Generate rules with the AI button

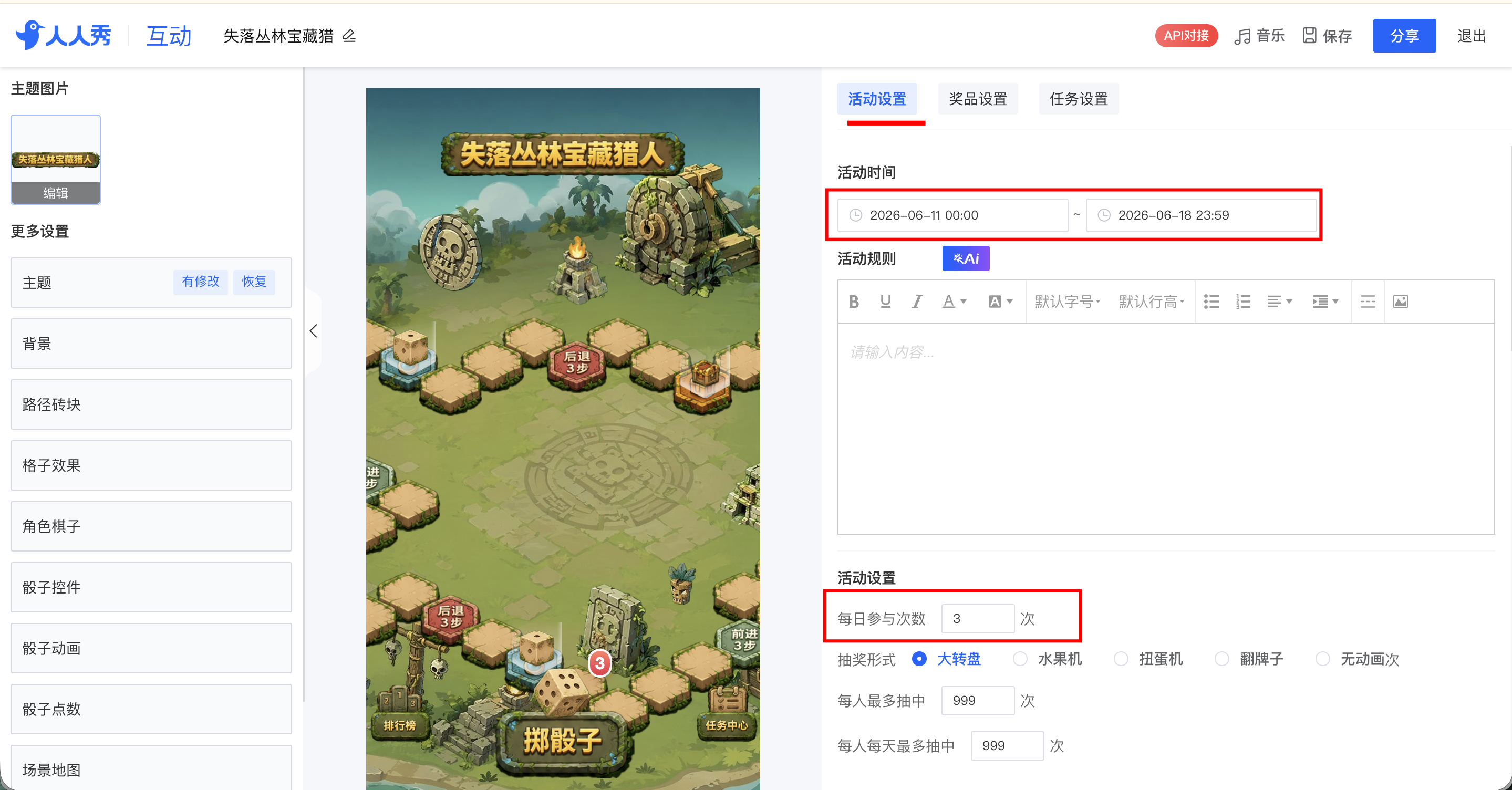[x=966, y=258]
